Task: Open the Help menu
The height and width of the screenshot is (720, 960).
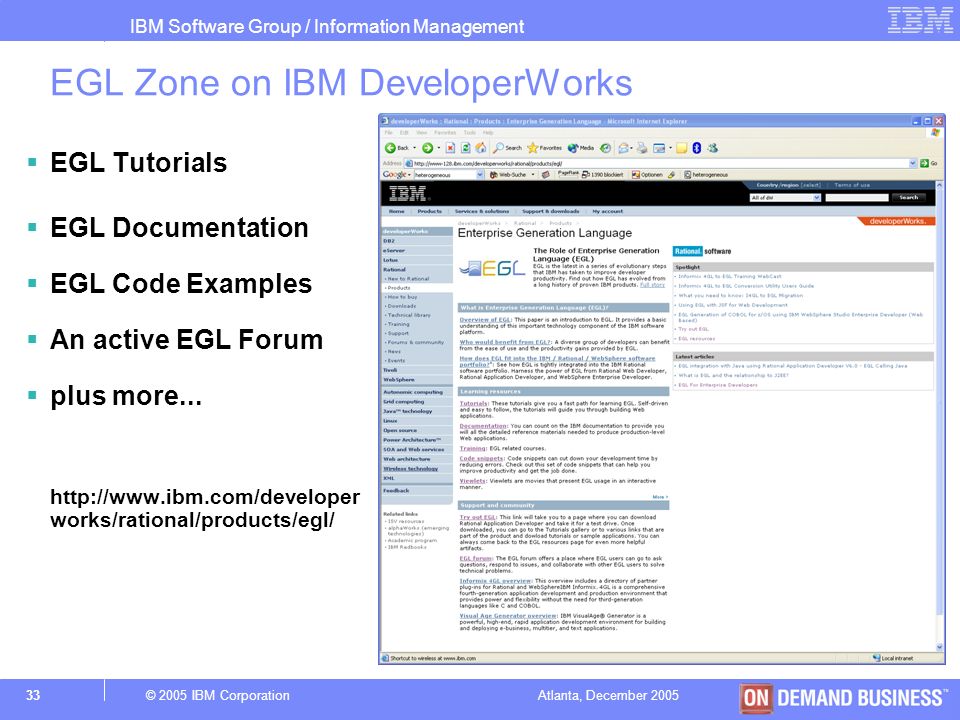Action: (x=488, y=132)
